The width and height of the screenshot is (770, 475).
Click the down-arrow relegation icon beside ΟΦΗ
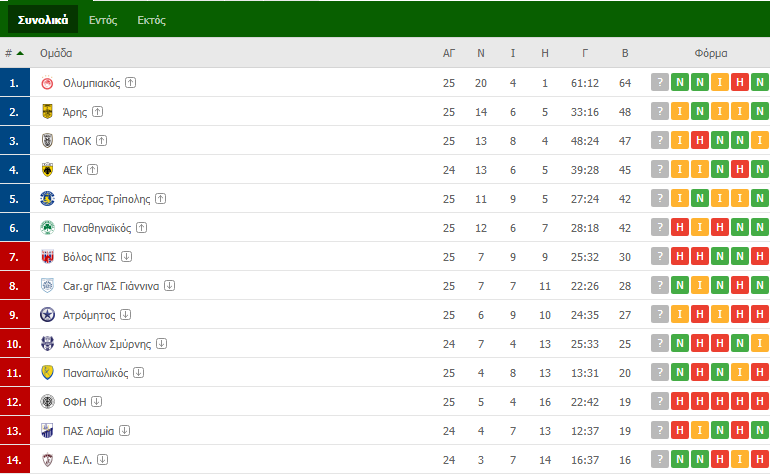click(x=97, y=401)
